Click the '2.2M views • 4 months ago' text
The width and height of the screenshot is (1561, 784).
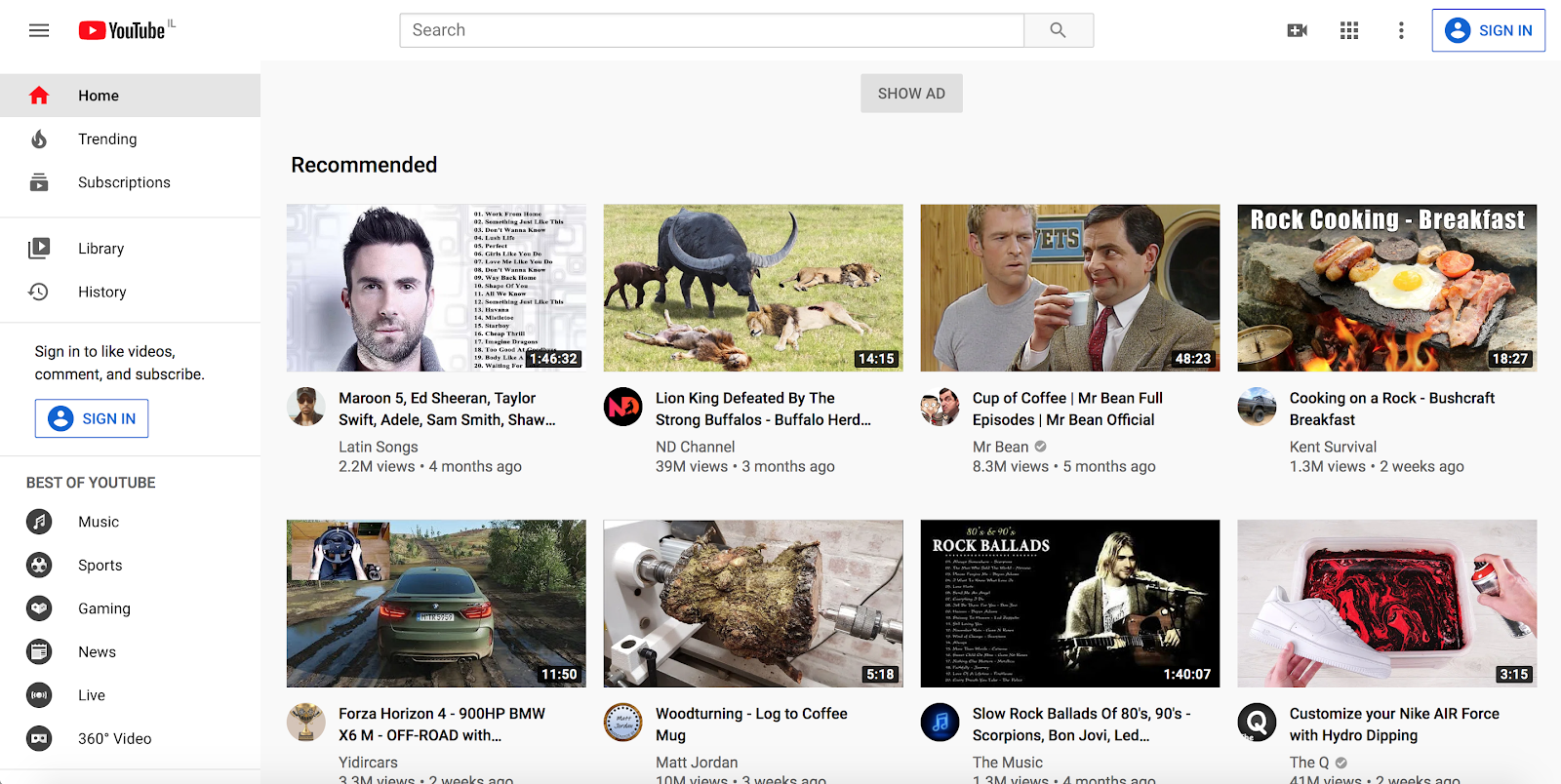pos(430,467)
